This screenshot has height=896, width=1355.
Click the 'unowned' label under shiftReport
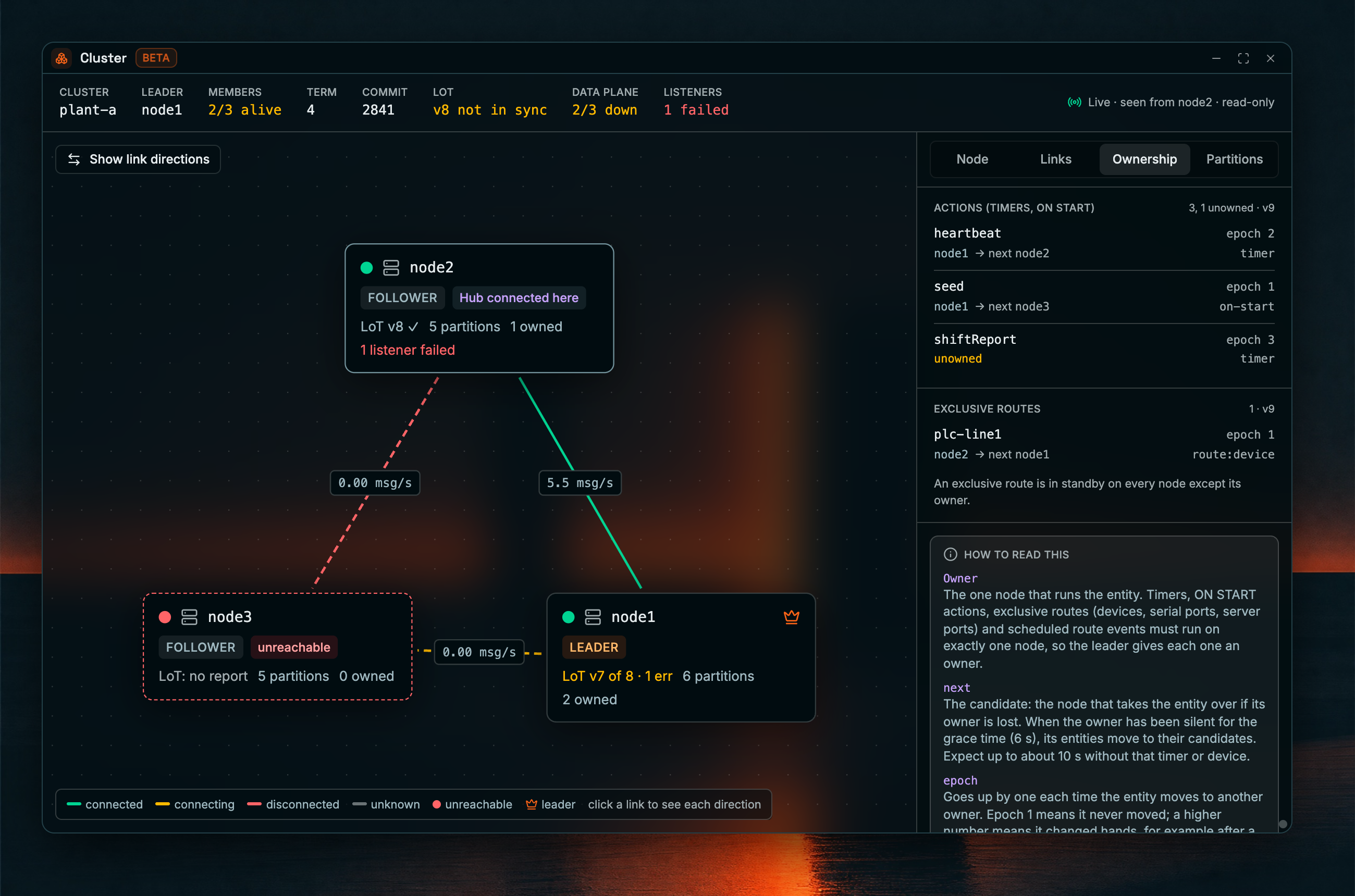(x=958, y=358)
